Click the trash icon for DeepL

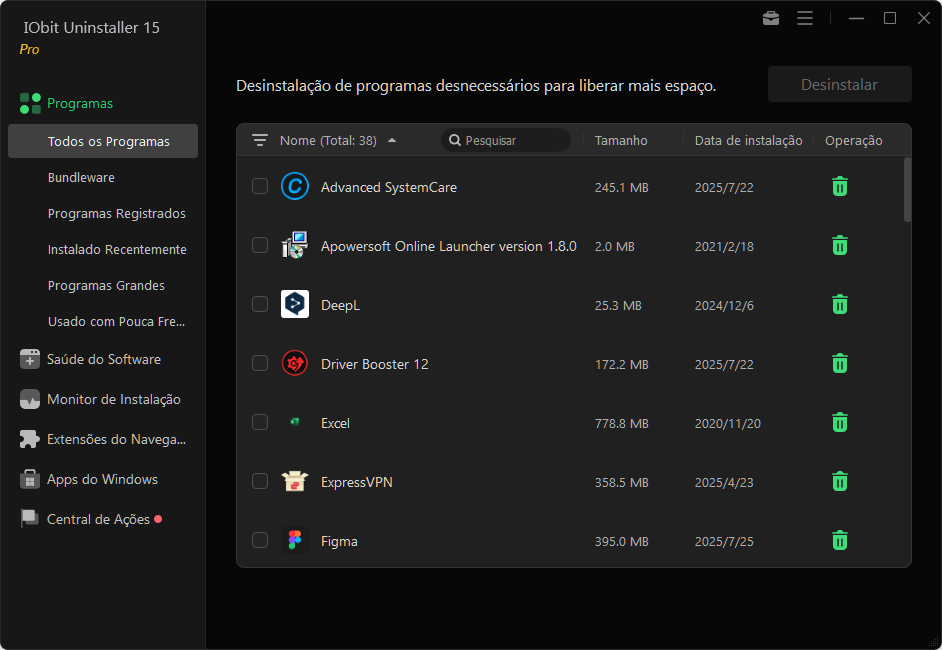(840, 305)
